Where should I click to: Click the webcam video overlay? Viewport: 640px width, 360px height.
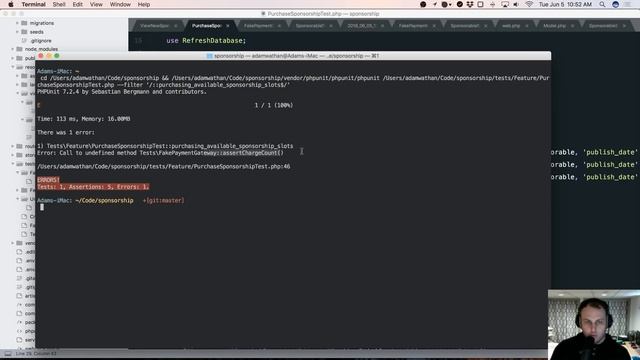coord(594,325)
